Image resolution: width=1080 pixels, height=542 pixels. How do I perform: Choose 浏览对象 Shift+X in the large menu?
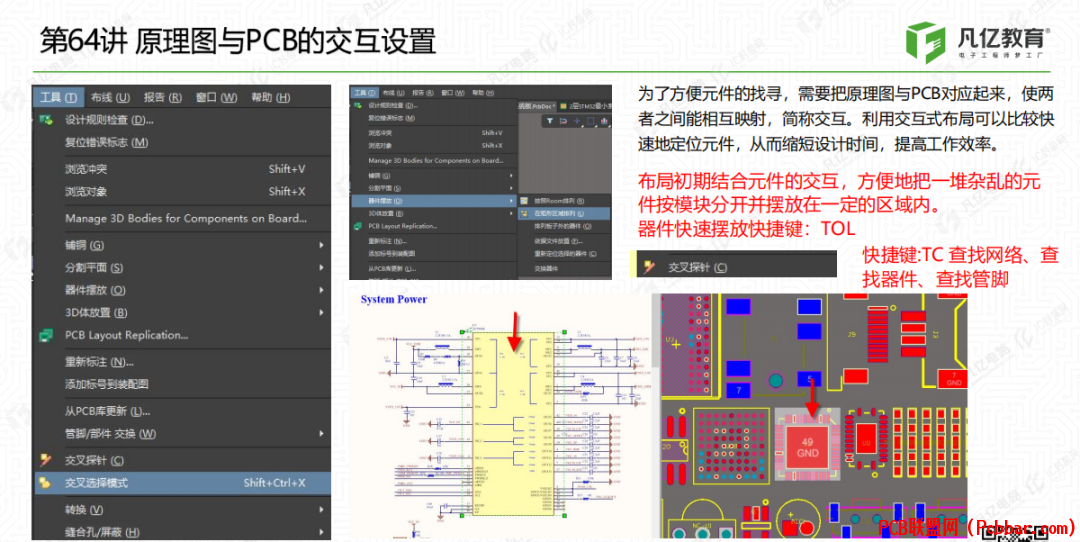tap(182, 191)
